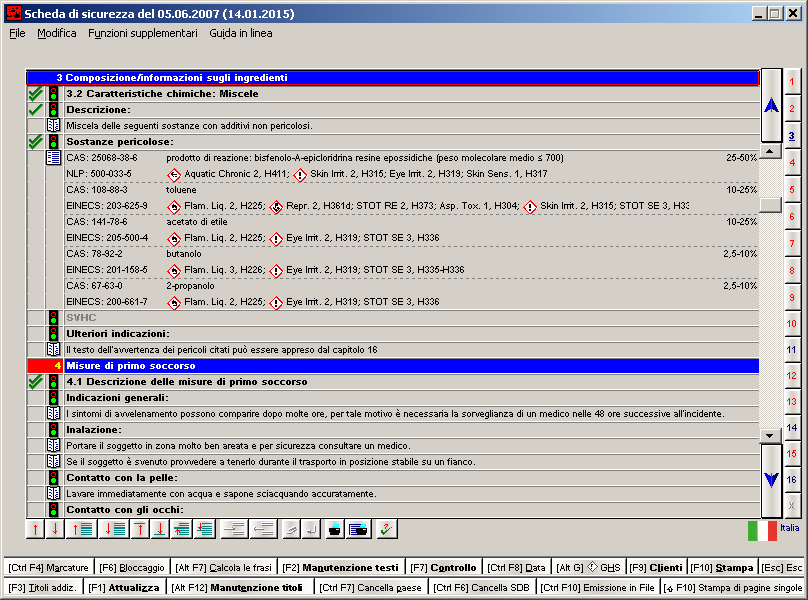Viewport: 808px width, 600px height.
Task: Jump to chapter 4 in side index
Action: point(791,162)
